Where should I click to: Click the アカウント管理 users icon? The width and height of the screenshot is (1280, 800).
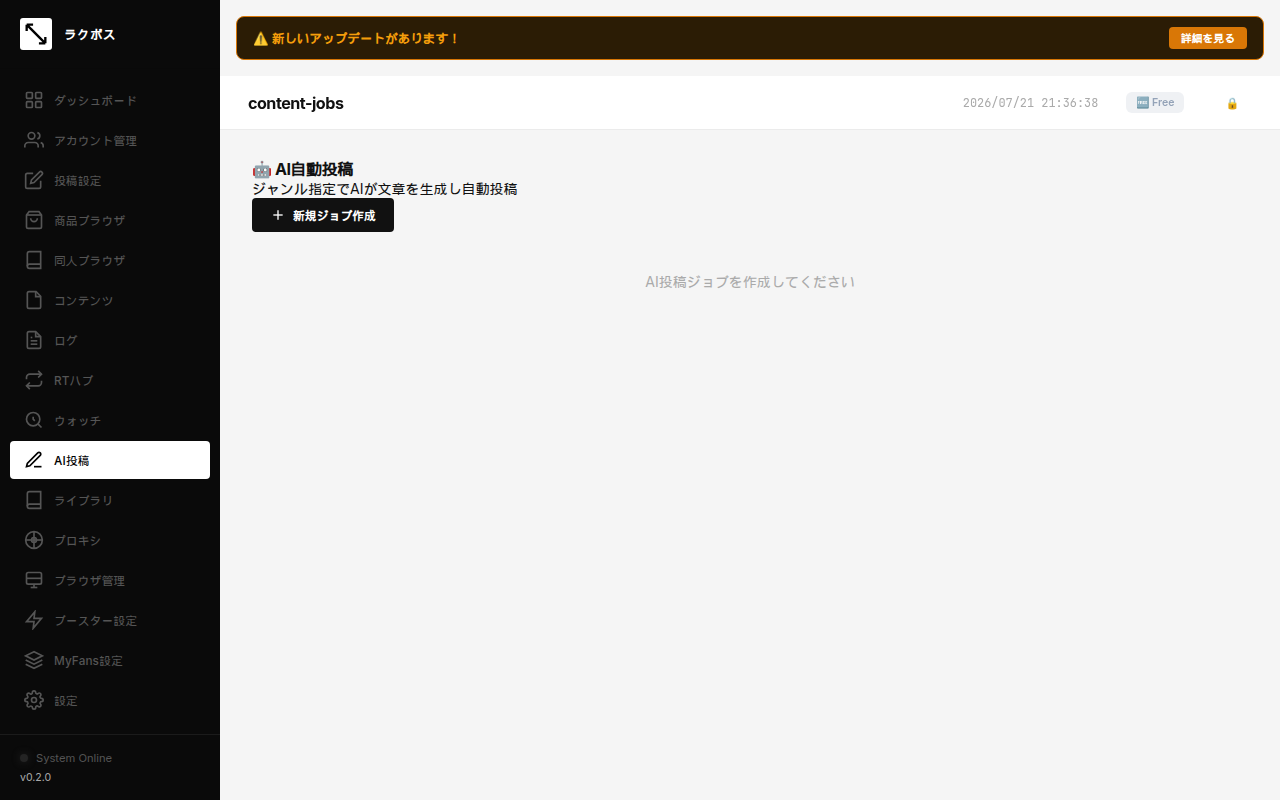[34, 140]
